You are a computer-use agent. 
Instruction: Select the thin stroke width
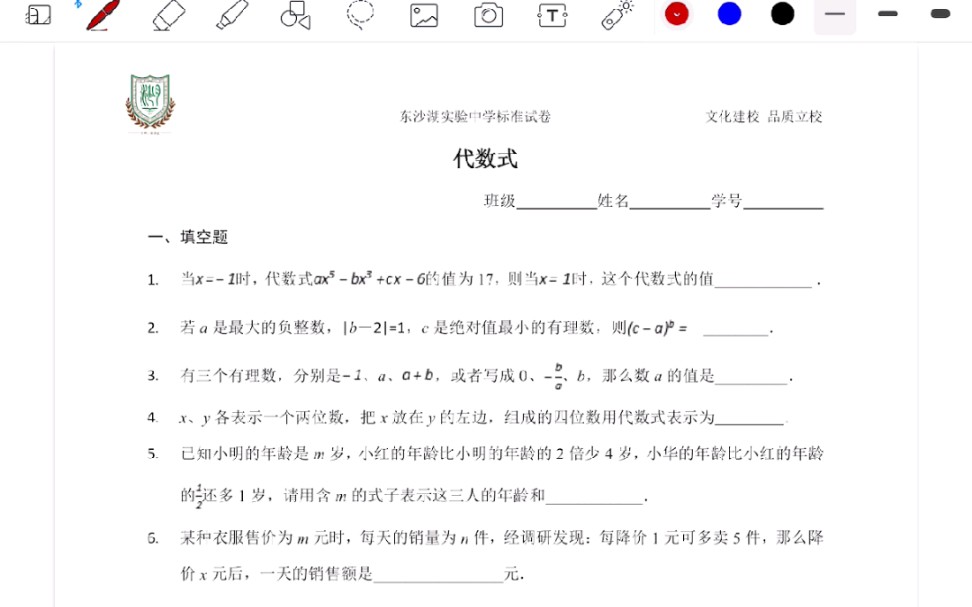pyautogui.click(x=835, y=15)
